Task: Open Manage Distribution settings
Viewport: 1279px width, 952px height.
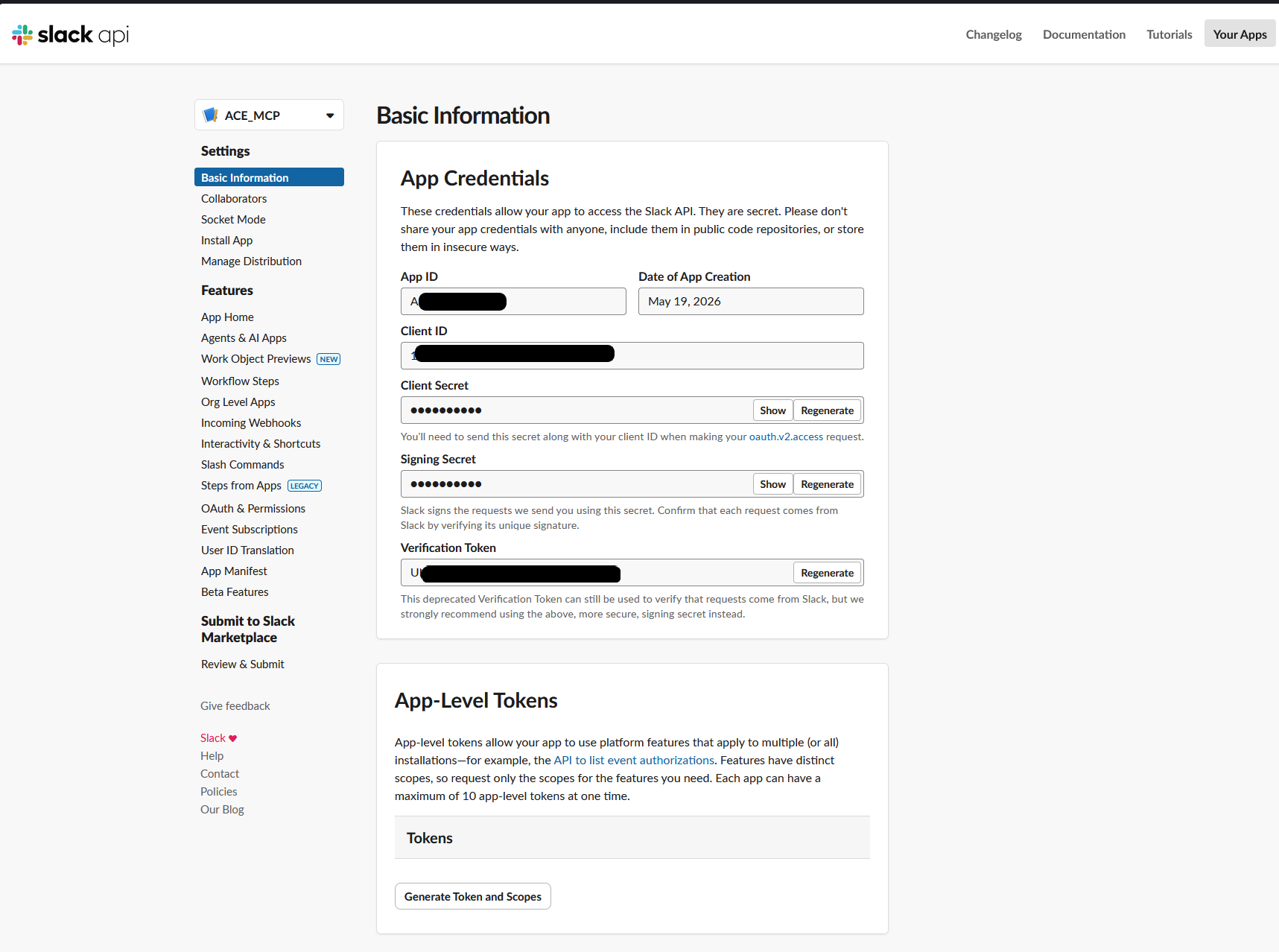Action: click(x=251, y=261)
